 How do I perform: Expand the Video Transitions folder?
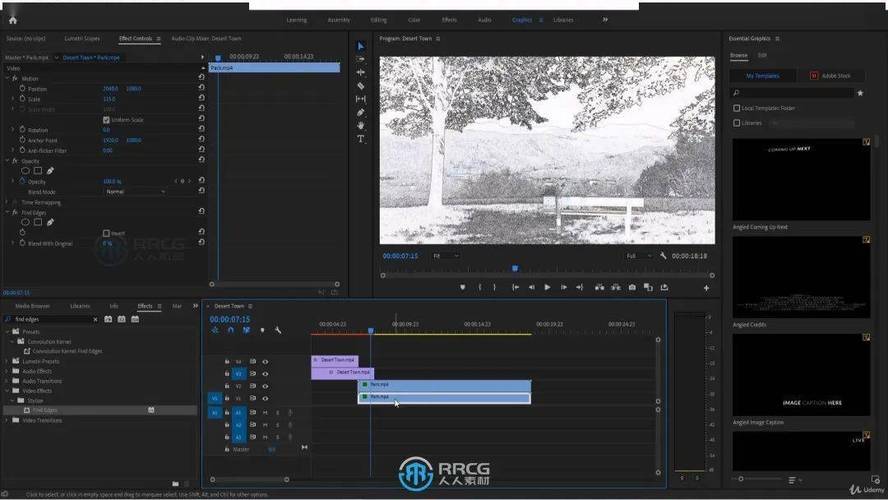[8, 420]
